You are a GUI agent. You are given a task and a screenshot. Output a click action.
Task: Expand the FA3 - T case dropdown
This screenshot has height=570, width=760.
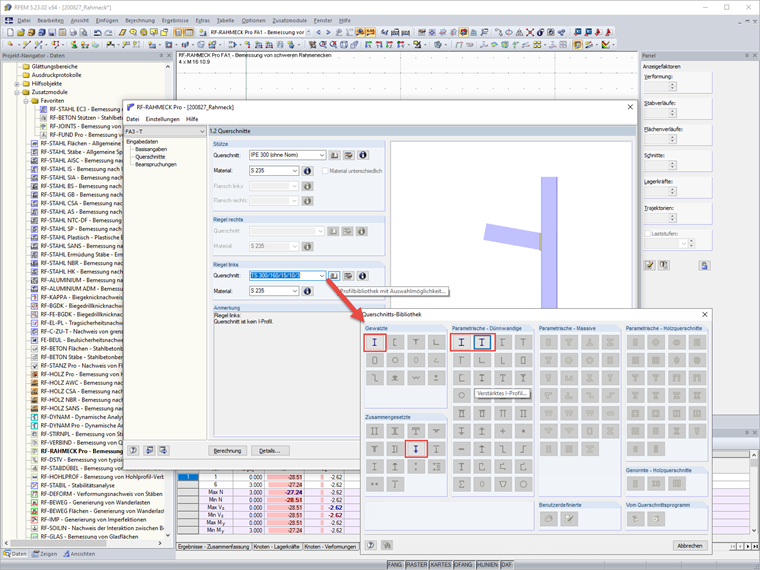tap(200, 131)
